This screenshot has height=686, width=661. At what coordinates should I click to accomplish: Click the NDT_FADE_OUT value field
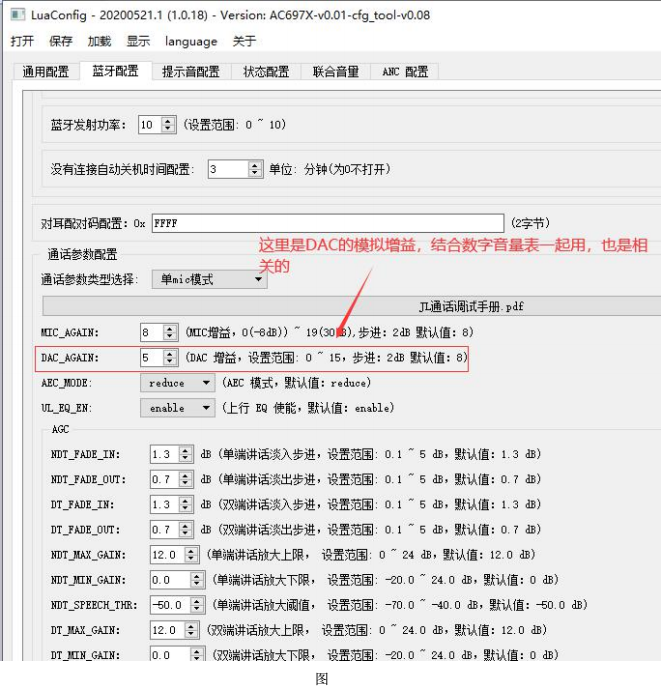pyautogui.click(x=164, y=479)
